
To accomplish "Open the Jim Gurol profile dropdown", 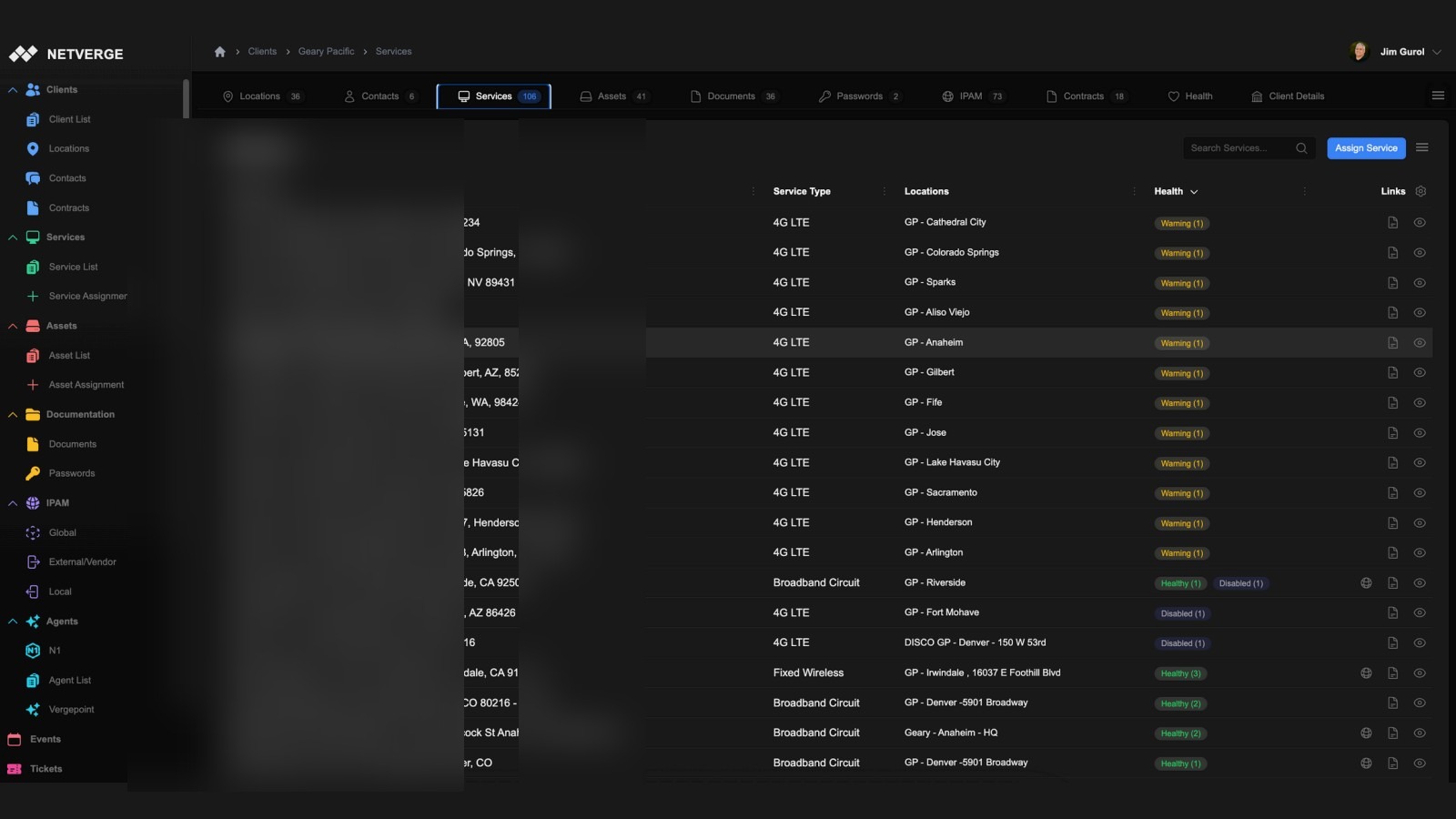I will click(x=1401, y=51).
